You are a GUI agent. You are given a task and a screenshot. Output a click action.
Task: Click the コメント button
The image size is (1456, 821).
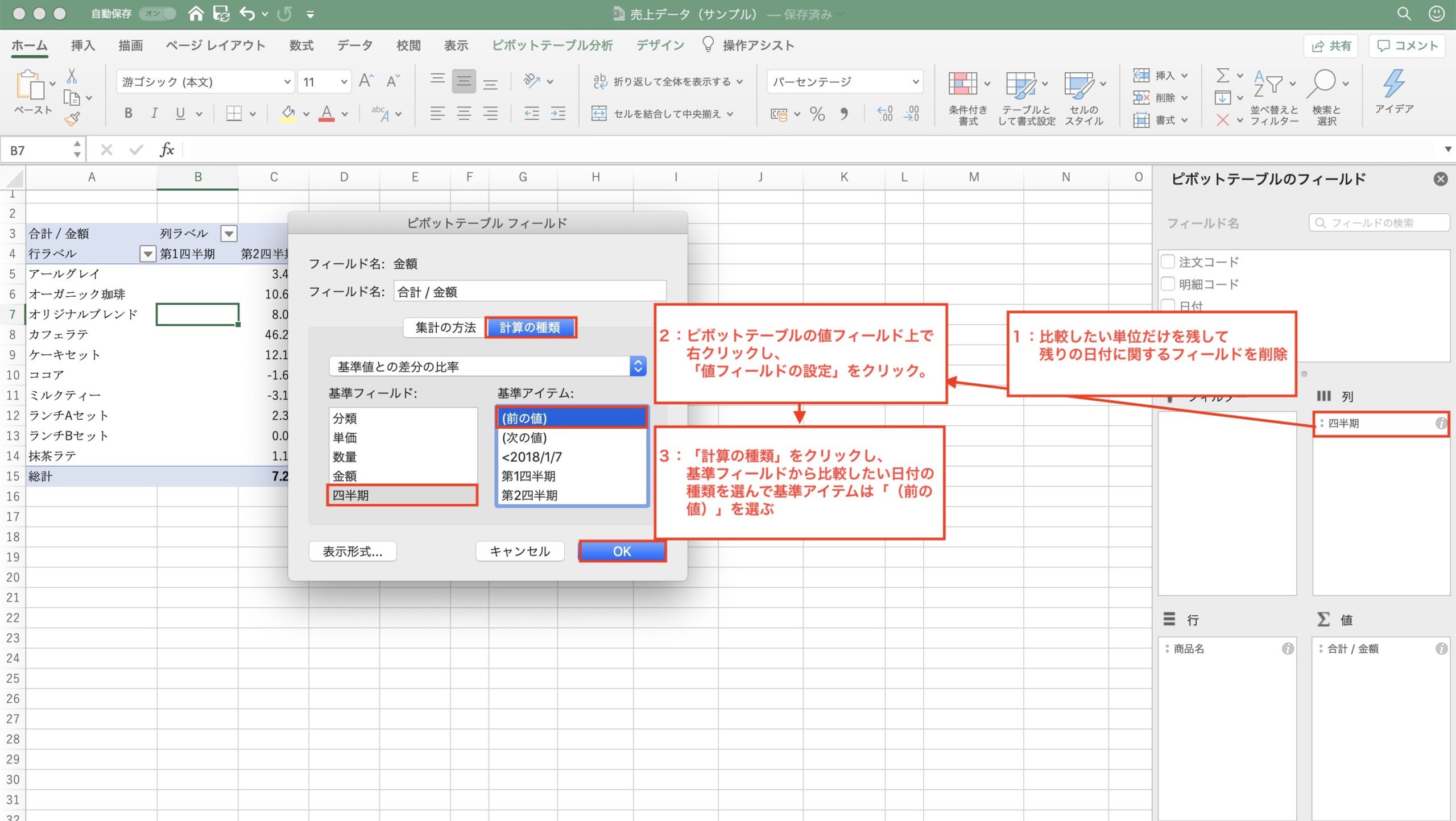tap(1407, 46)
